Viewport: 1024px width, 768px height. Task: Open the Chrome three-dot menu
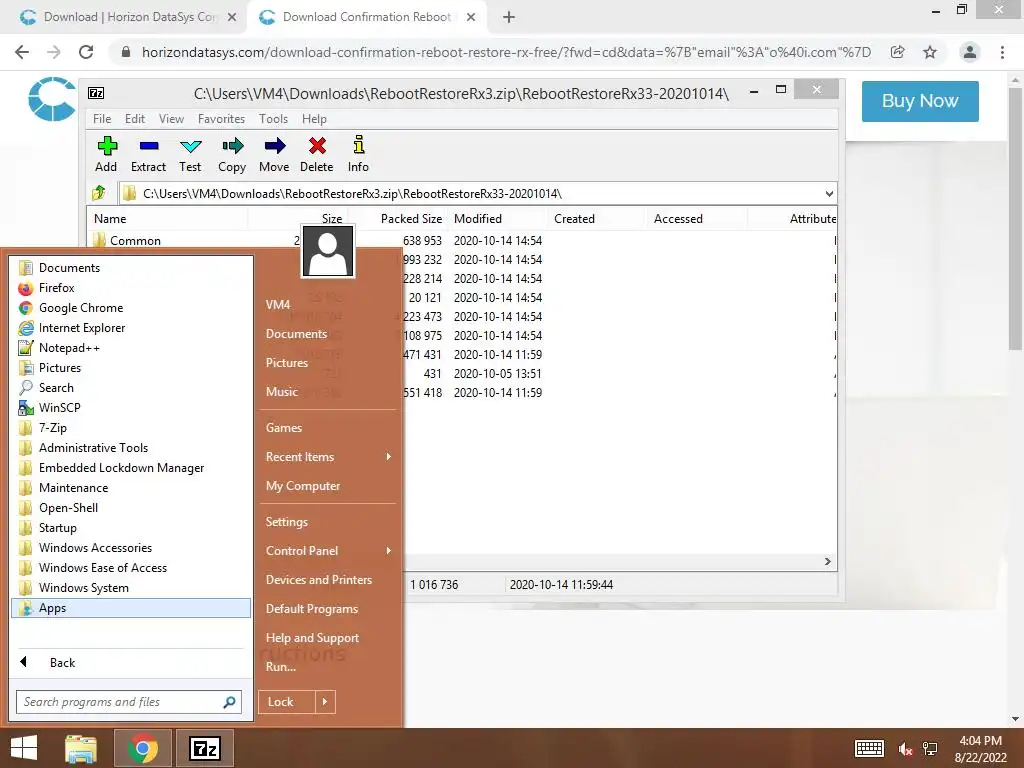tap(1002, 52)
